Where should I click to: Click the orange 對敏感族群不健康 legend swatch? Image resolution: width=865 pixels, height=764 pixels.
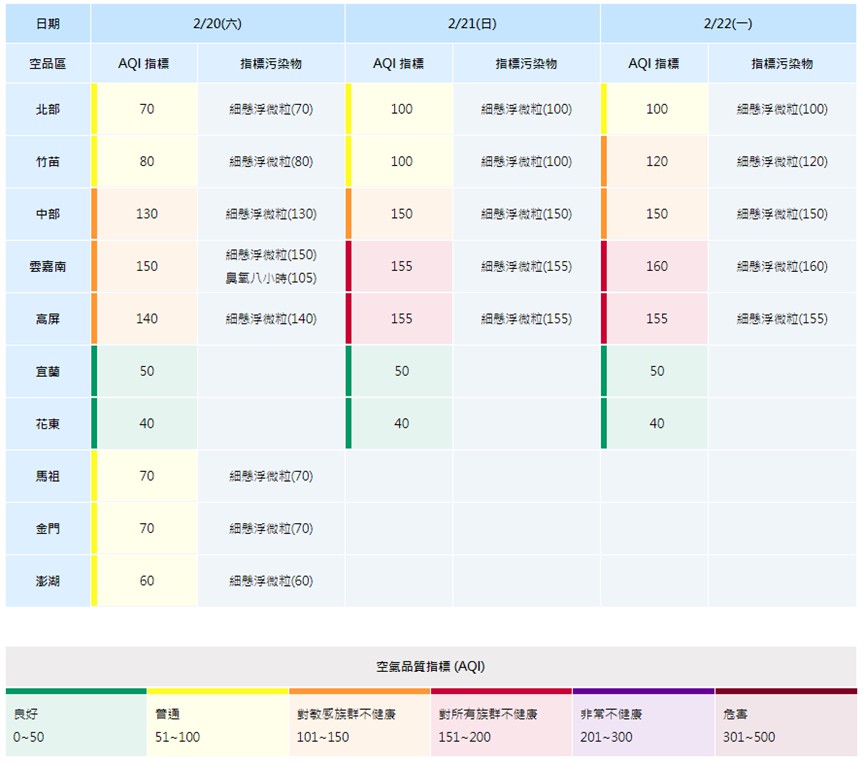[359, 724]
